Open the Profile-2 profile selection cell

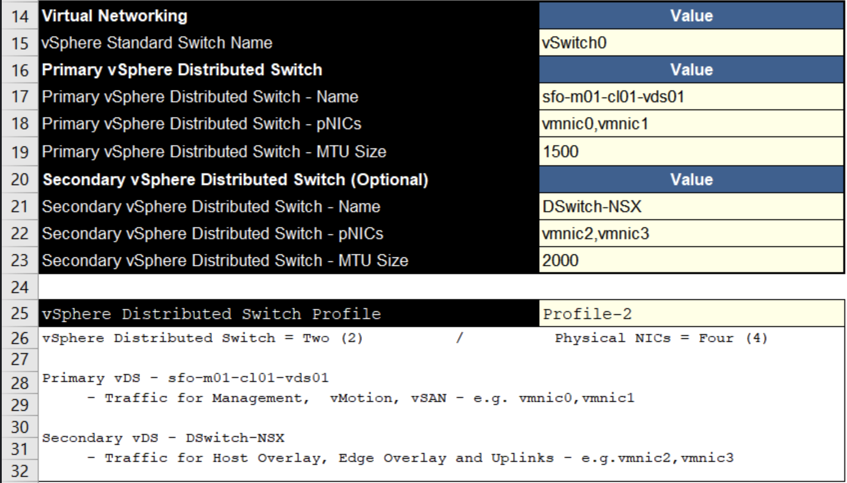tap(690, 314)
